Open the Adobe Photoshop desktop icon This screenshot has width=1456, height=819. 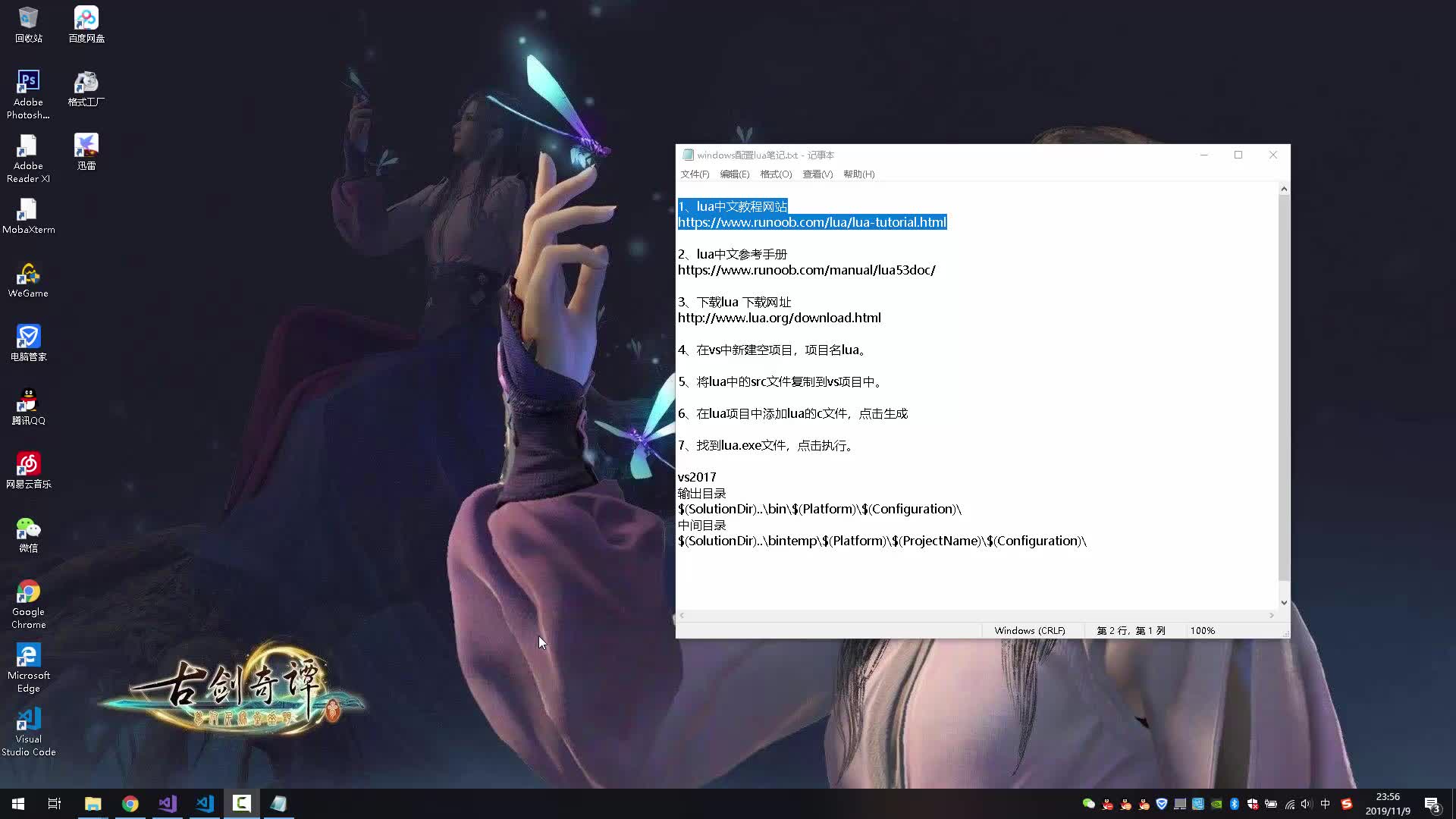click(28, 82)
